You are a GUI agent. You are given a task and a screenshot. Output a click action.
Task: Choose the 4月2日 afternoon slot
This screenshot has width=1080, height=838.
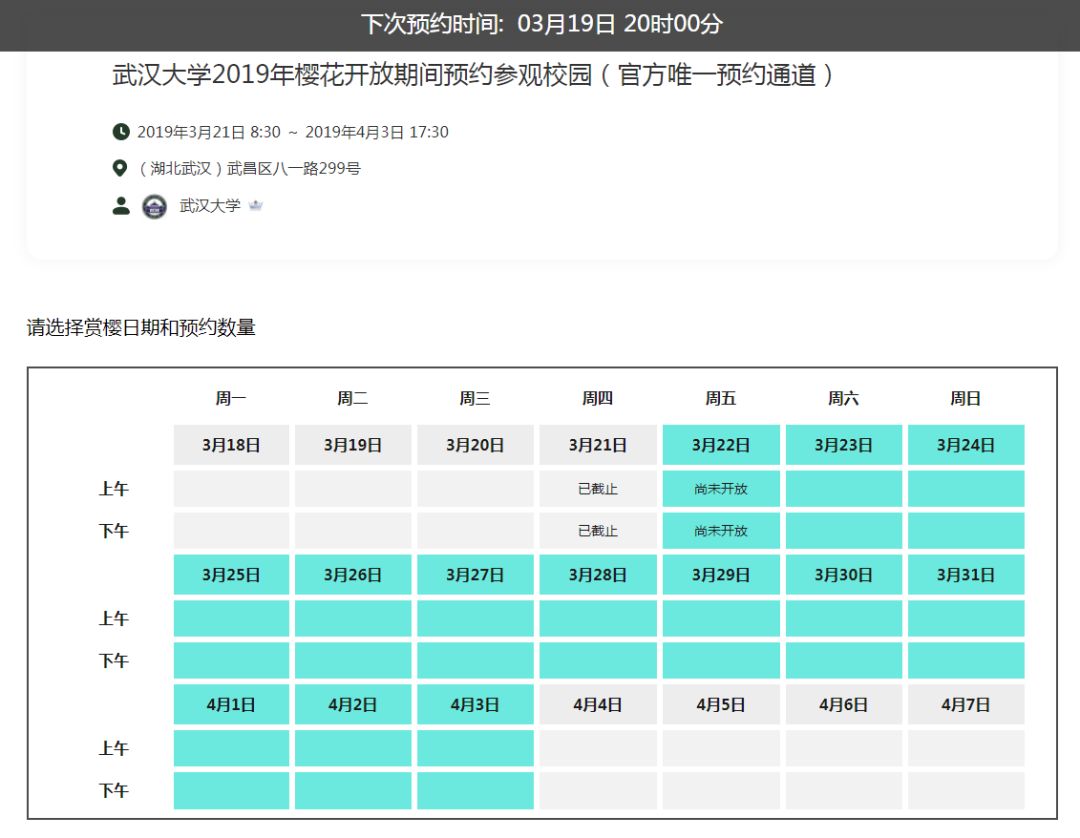click(353, 790)
